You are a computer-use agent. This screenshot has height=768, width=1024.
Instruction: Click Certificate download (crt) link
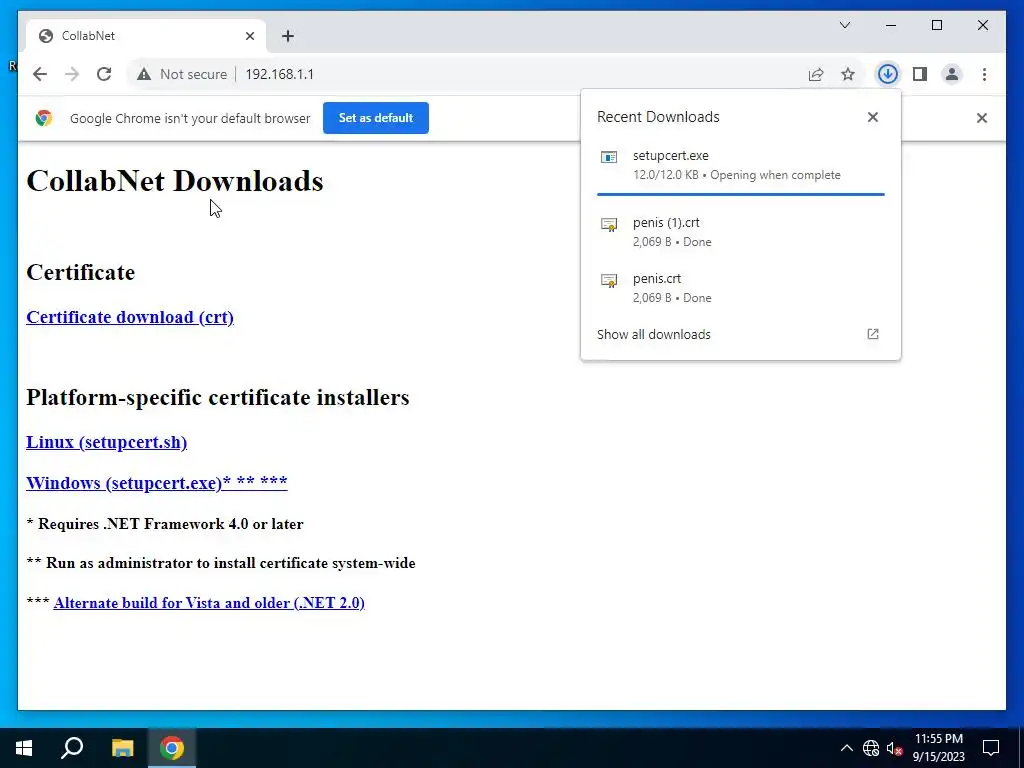pos(130,317)
